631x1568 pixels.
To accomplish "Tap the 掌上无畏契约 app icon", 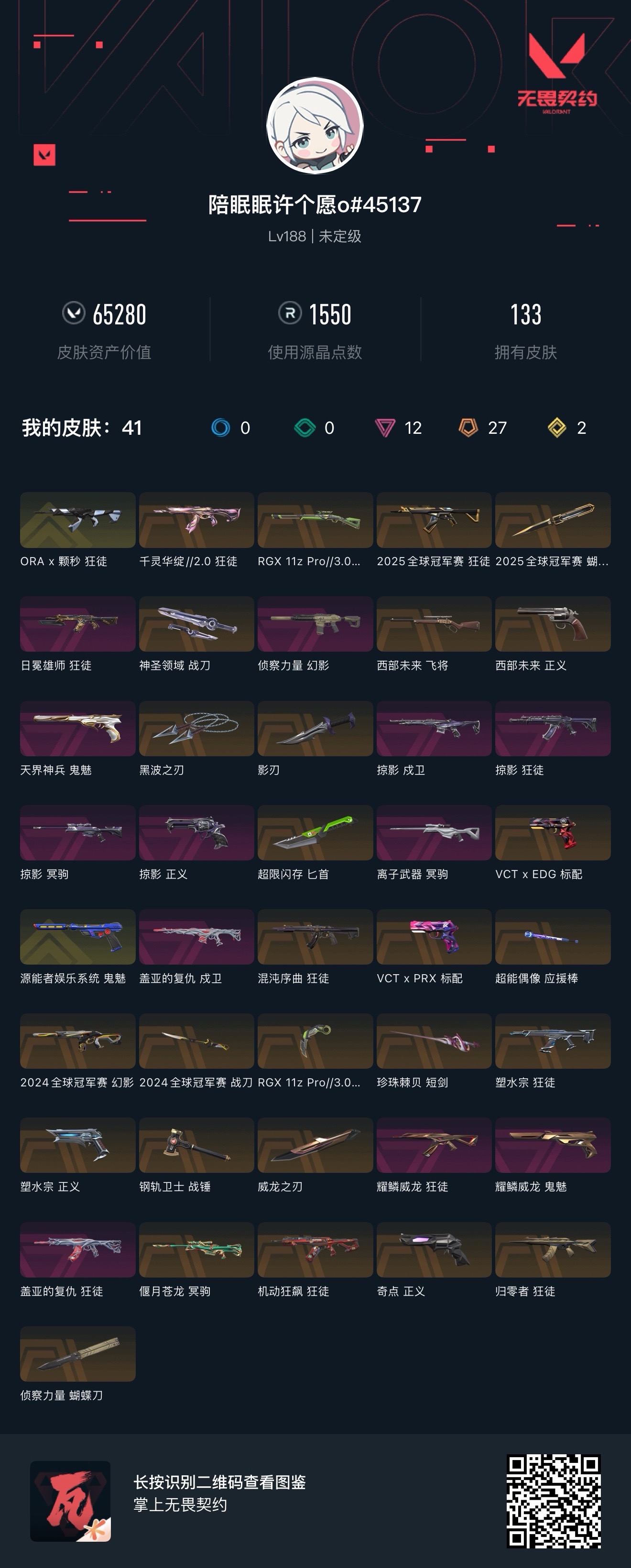I will coord(71,1501).
